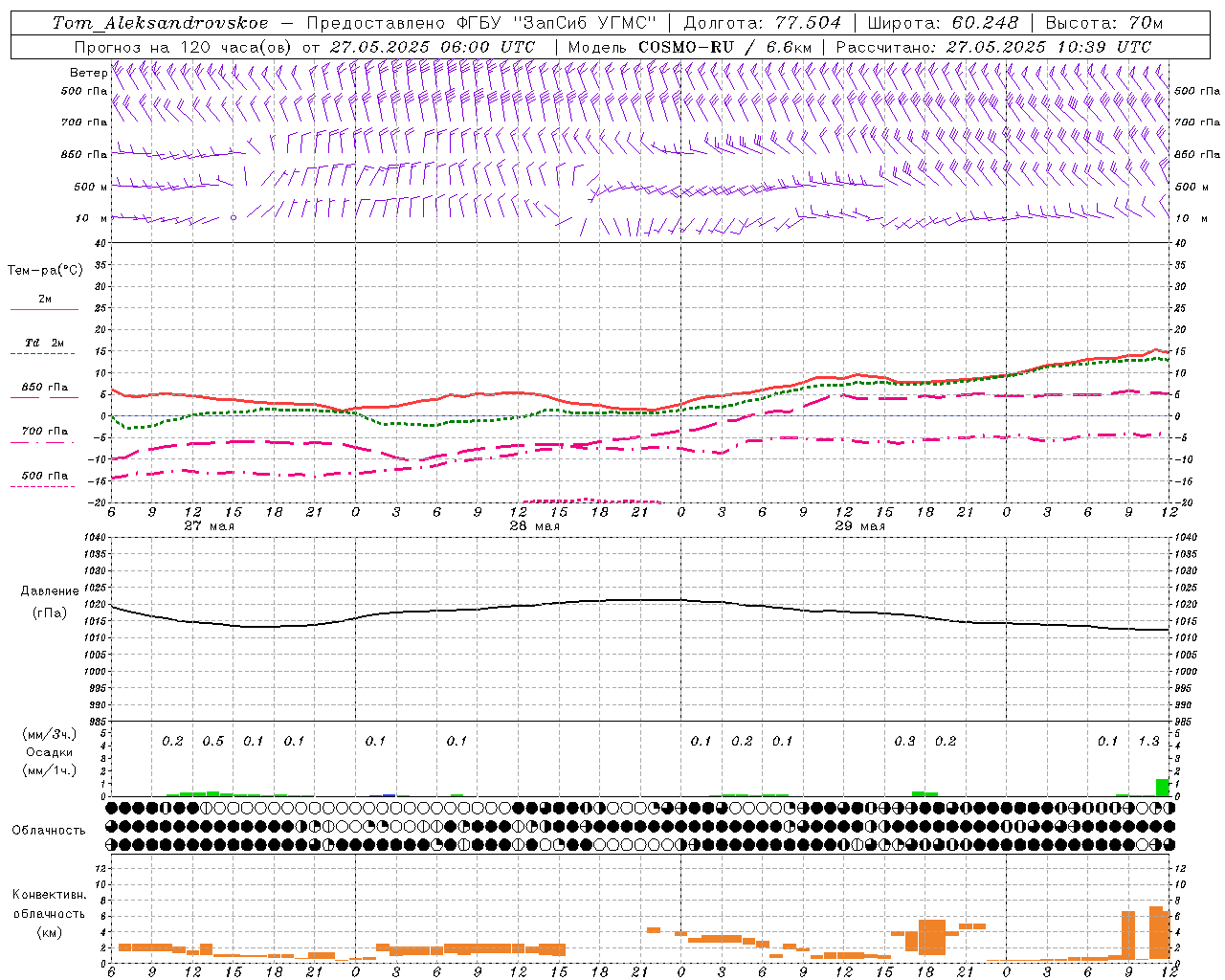Select the Давление pressure panel label

coord(49,591)
